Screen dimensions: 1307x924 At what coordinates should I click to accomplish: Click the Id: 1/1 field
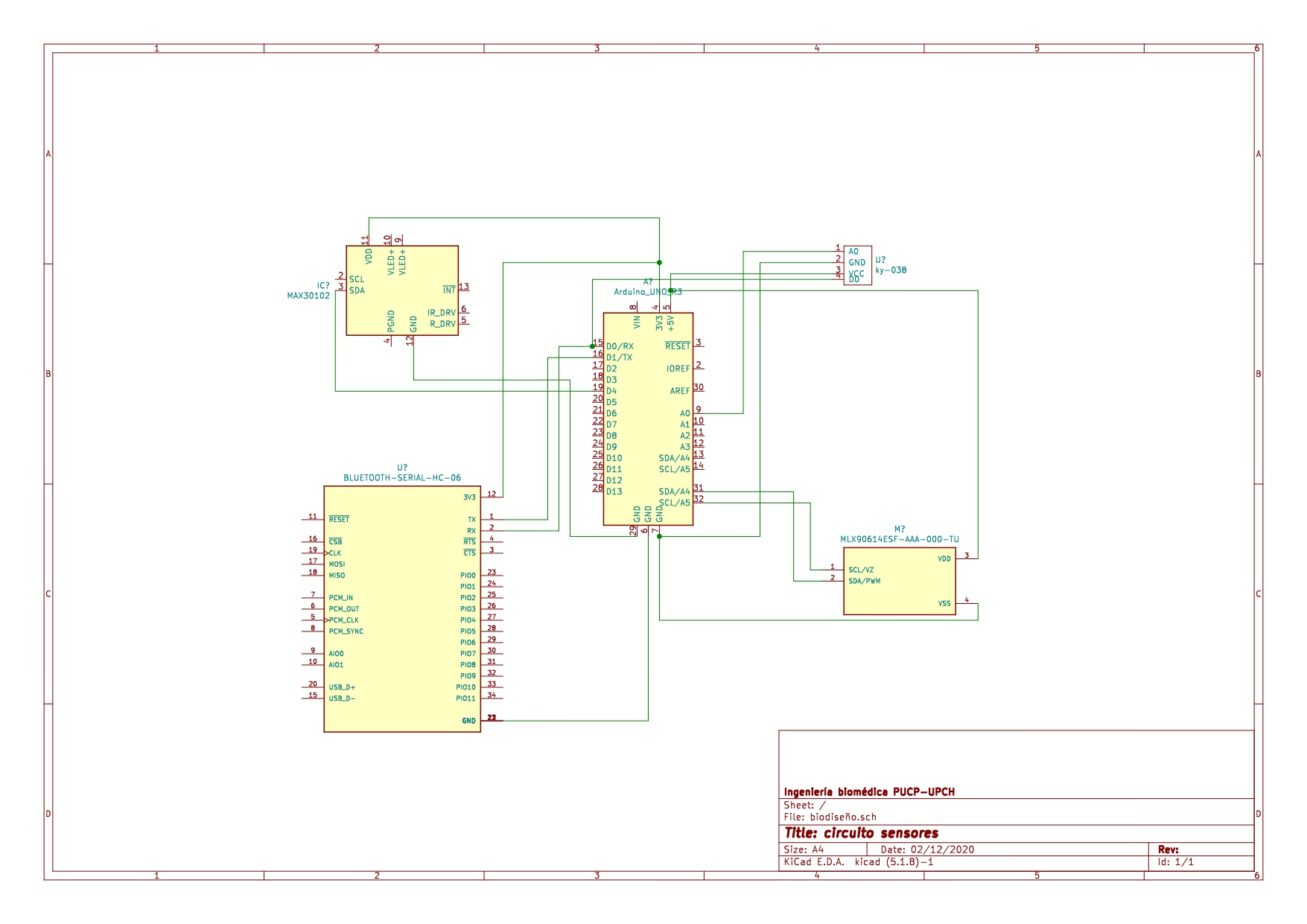[1176, 862]
